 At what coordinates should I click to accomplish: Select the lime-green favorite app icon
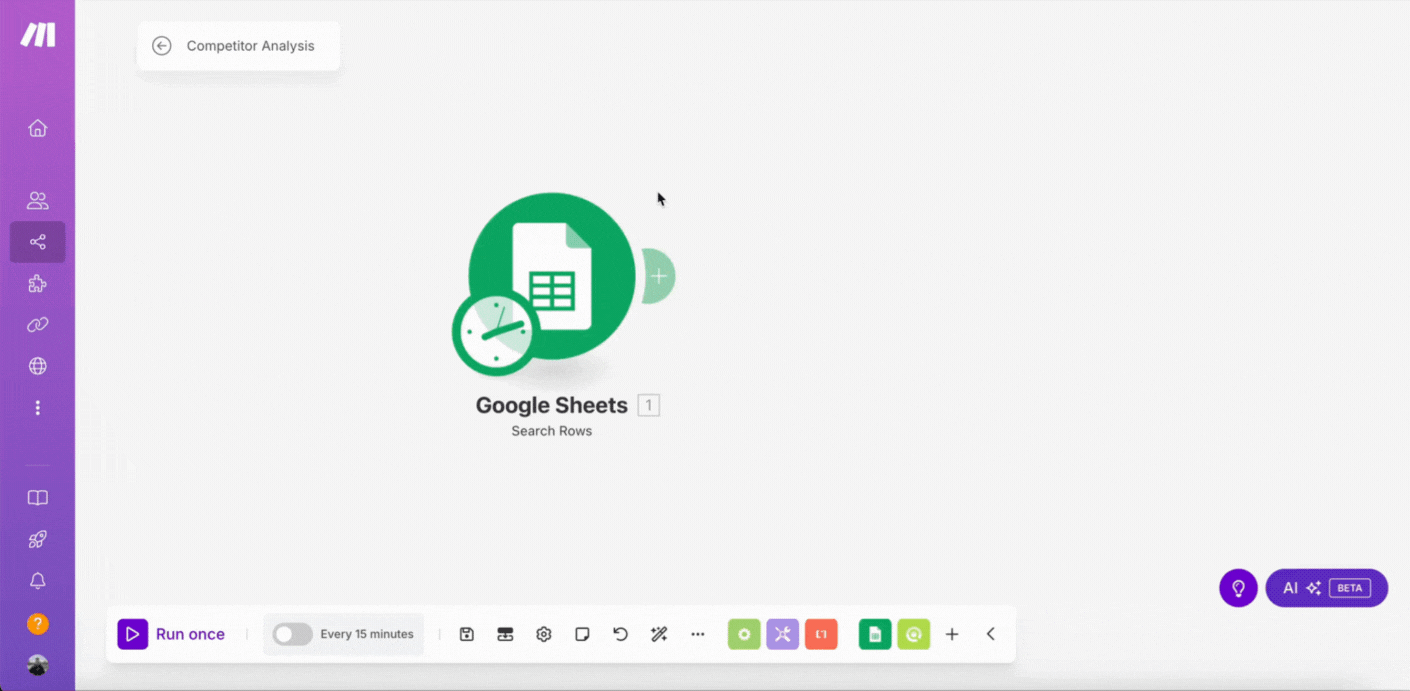pos(914,634)
